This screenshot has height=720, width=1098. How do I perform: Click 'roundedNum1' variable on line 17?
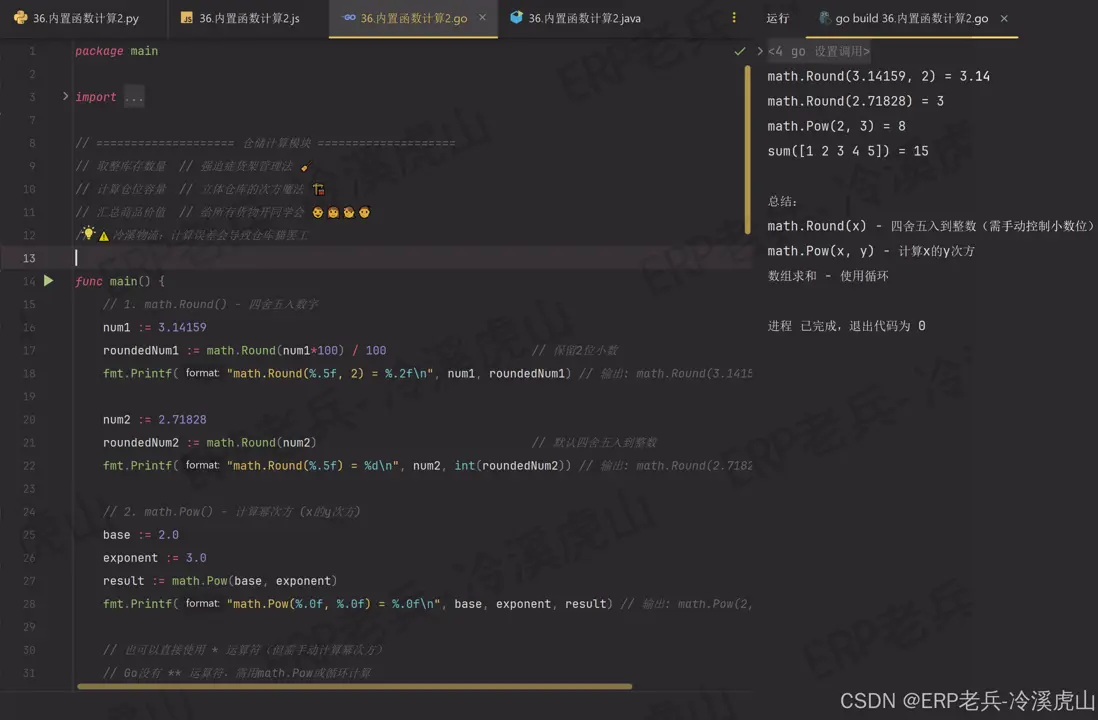[x=141, y=350]
